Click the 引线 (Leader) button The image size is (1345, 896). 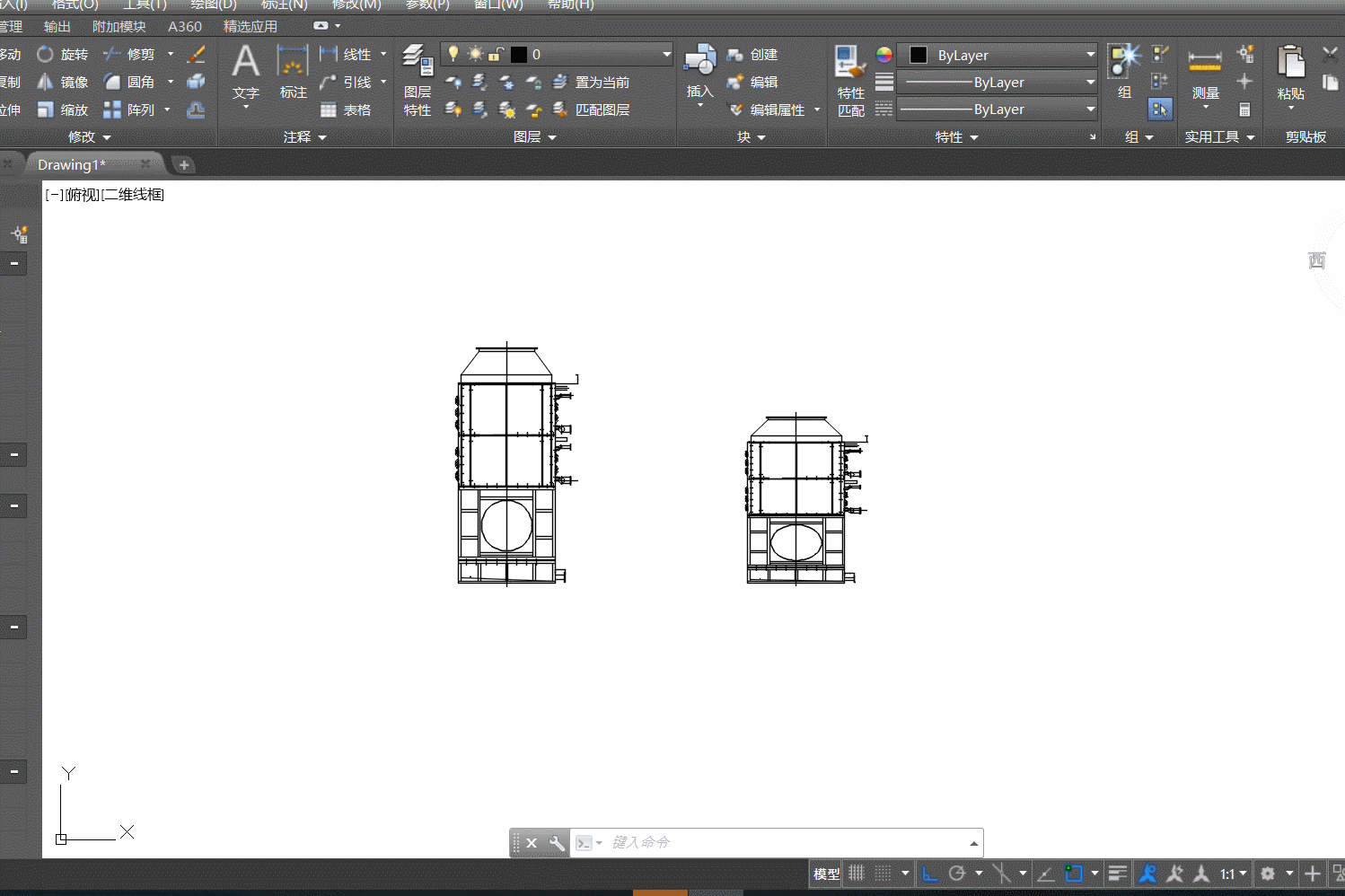point(347,83)
